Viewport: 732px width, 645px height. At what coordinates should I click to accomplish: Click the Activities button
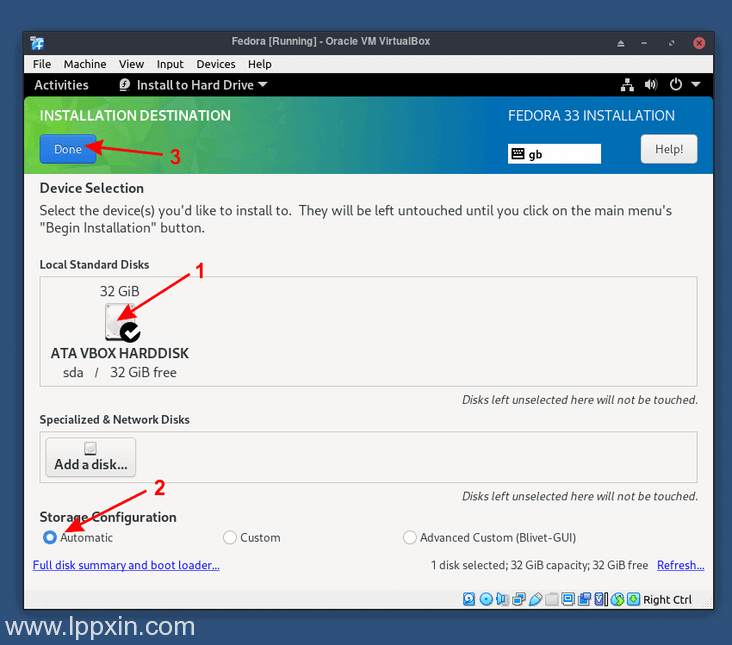[x=61, y=85]
